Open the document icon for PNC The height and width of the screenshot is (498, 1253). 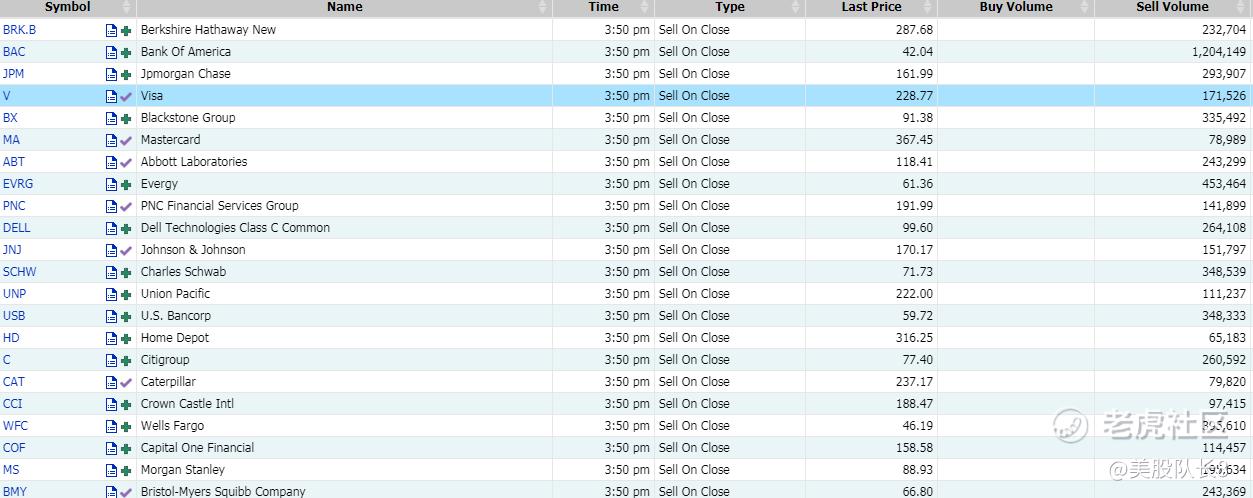click(x=111, y=206)
